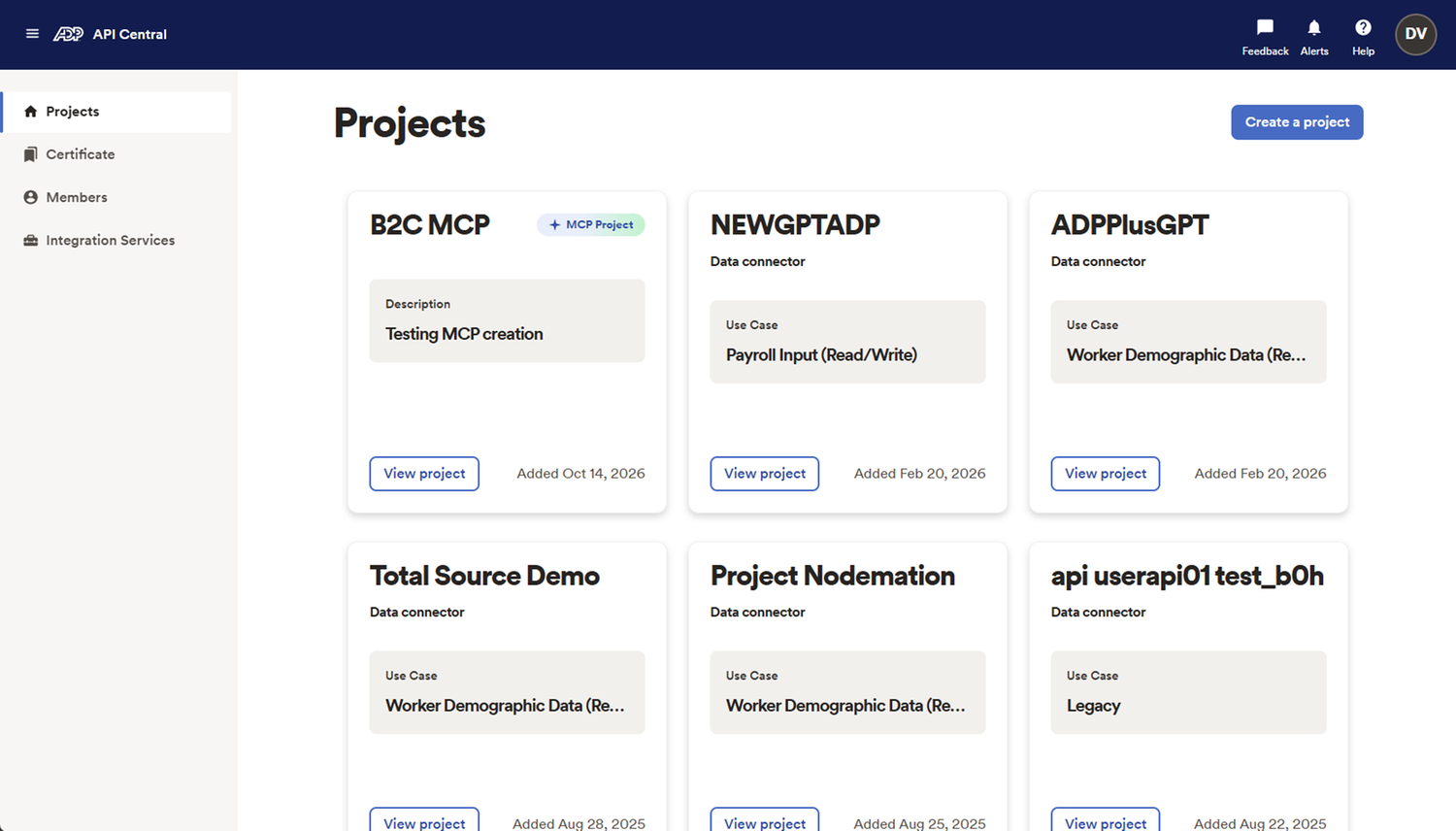1456x831 pixels.
Task: Click the Certificate sidebar icon
Action: 30,154
